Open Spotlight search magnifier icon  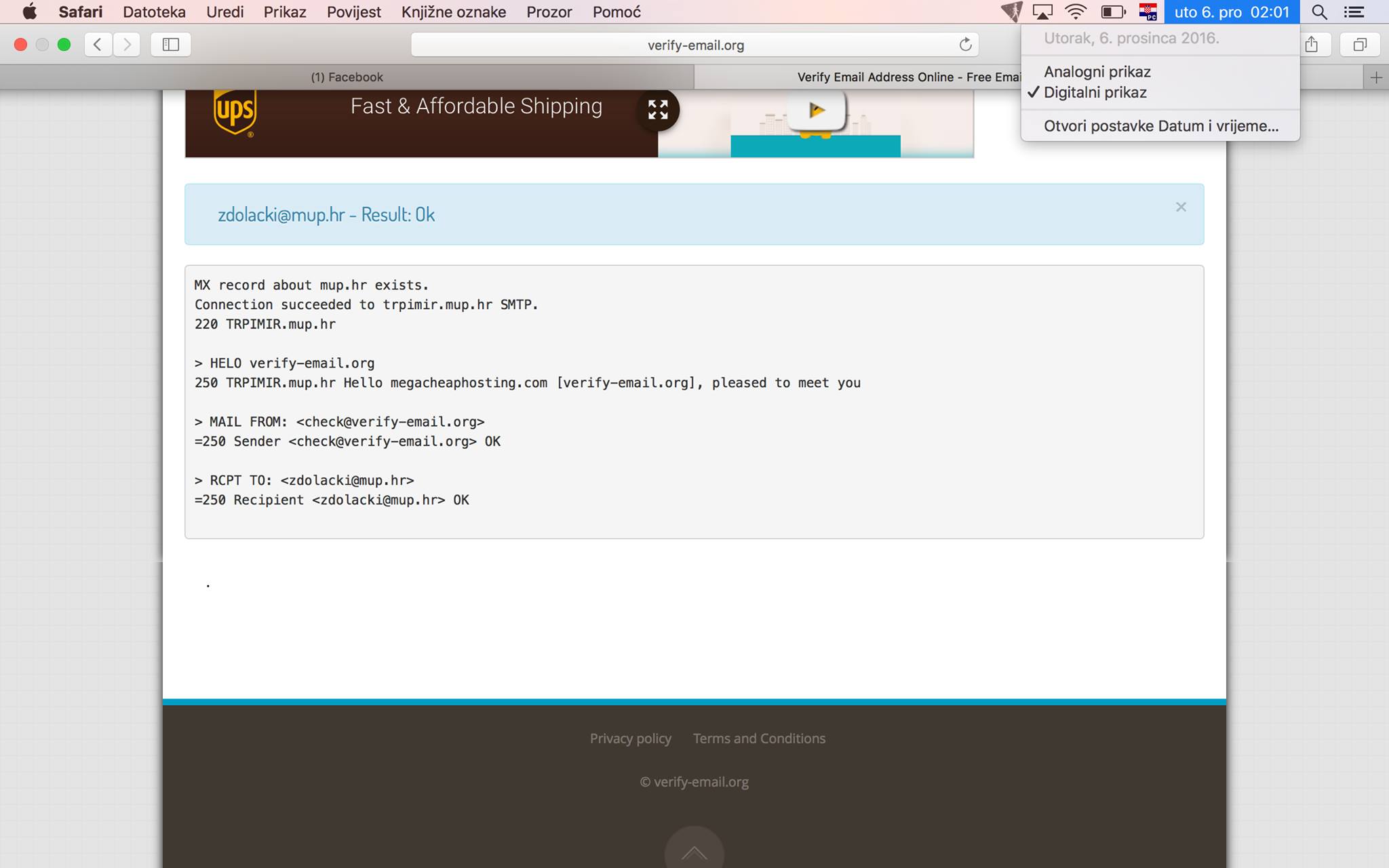point(1319,12)
